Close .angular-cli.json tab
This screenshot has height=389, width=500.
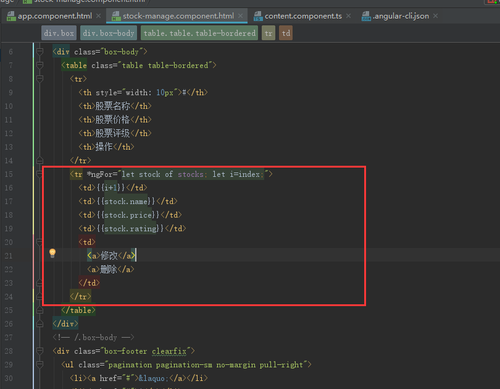coord(435,16)
